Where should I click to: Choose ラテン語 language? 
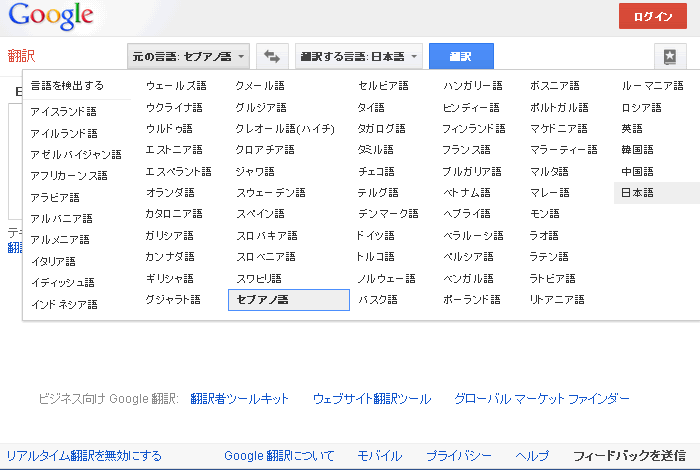pyautogui.click(x=549, y=256)
